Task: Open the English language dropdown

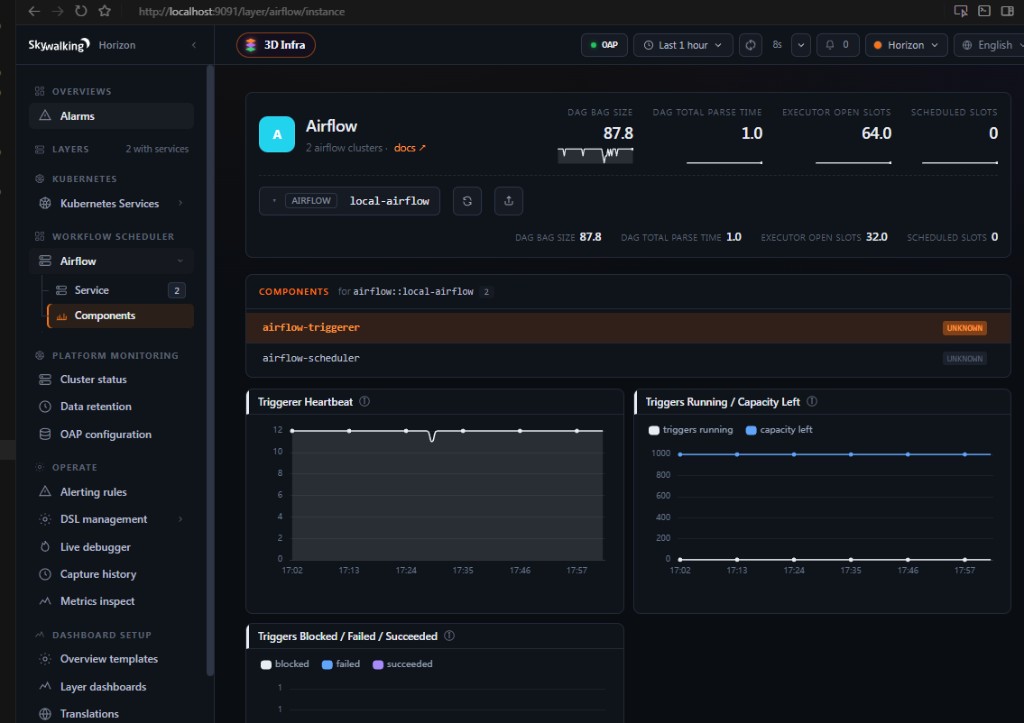Action: [x=990, y=45]
